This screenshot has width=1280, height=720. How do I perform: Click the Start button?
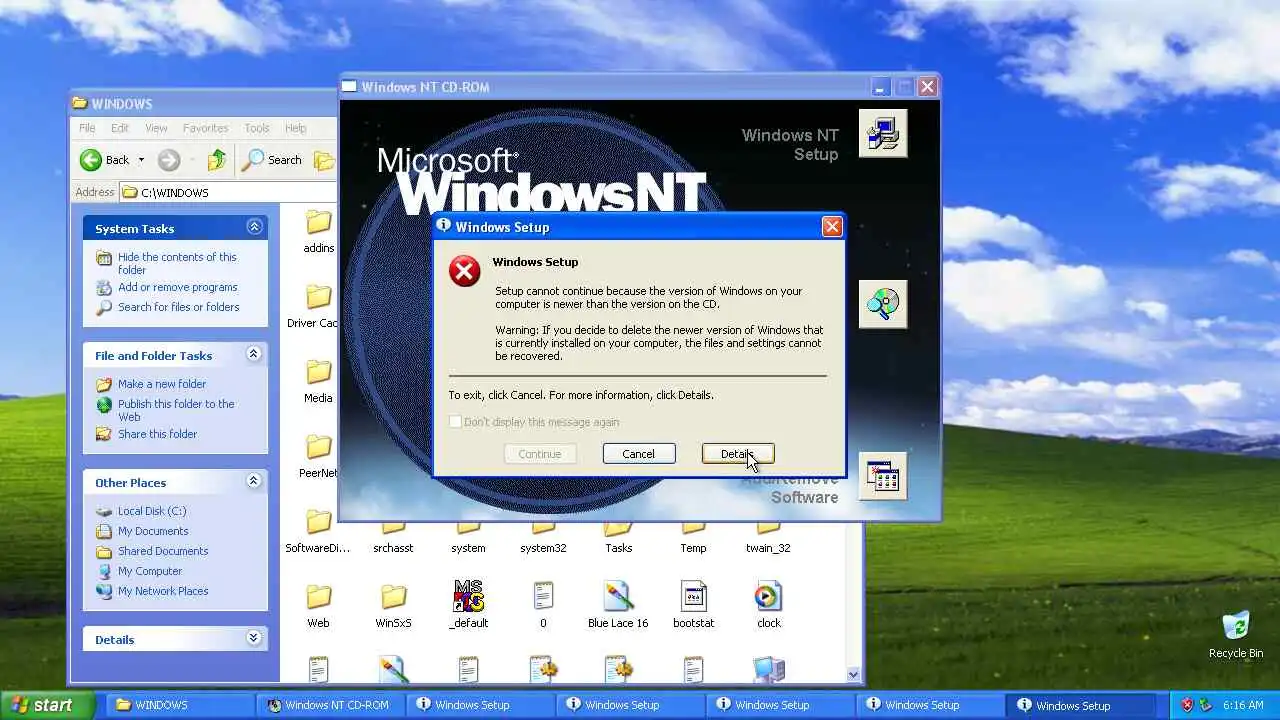pyautogui.click(x=46, y=705)
